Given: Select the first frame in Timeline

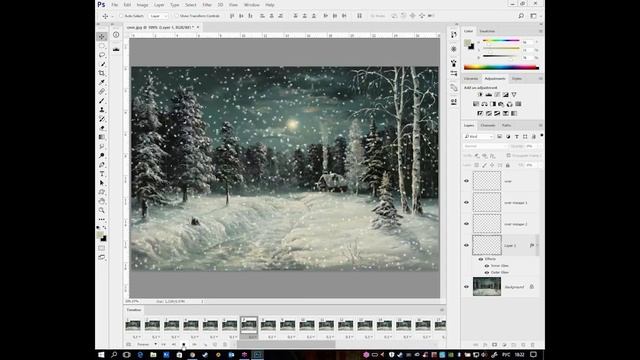Looking at the screenshot, I should pos(133,325).
